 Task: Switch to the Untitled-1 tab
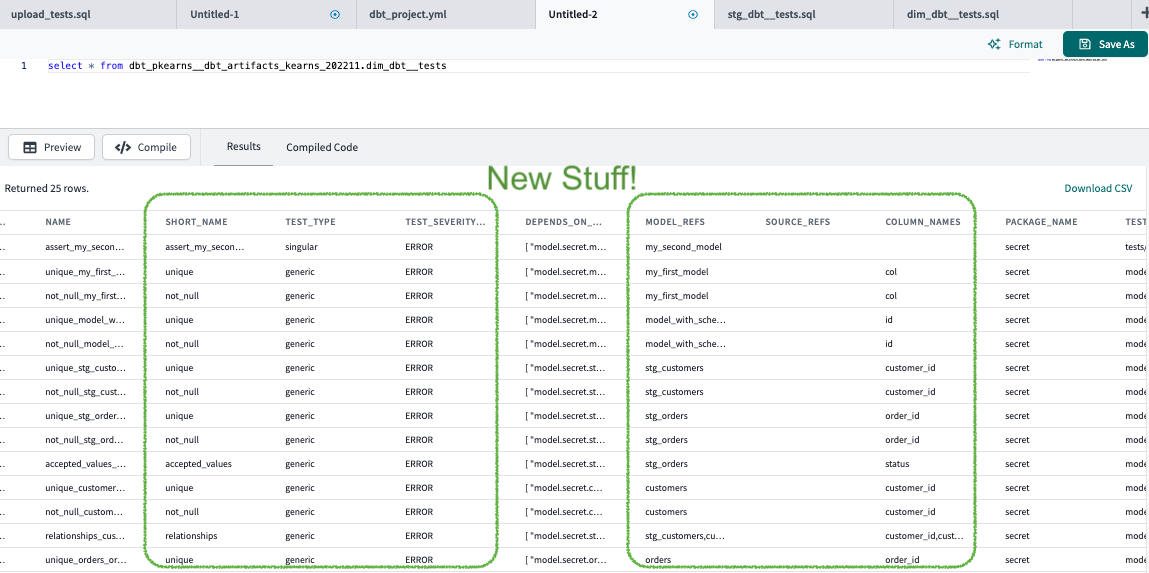pos(267,15)
